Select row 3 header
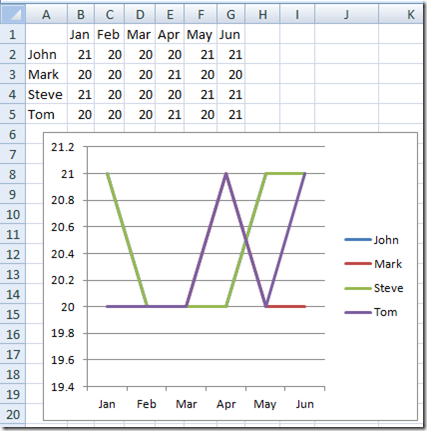The image size is (427, 431). (13, 74)
